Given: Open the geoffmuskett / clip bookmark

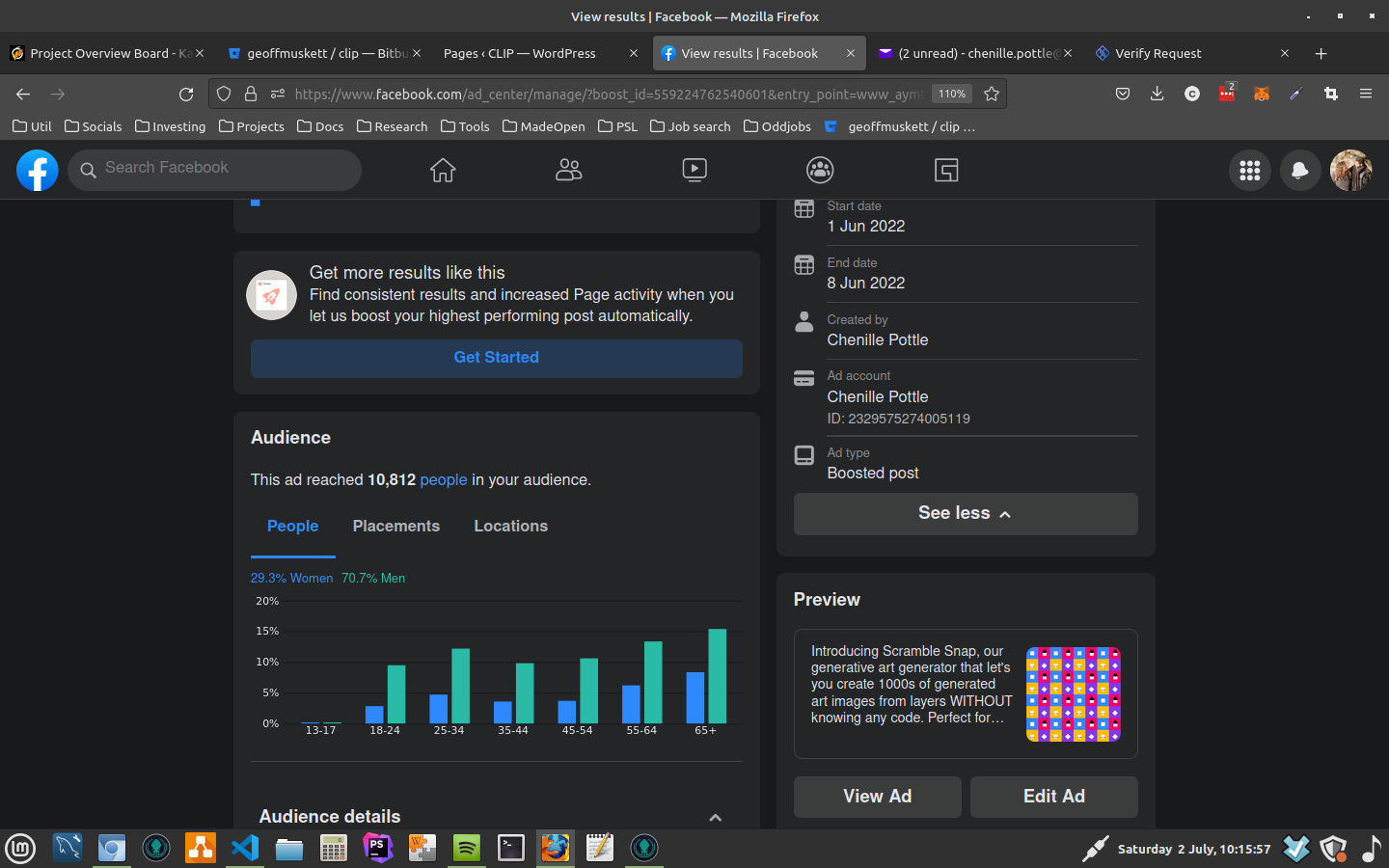Looking at the screenshot, I should [x=900, y=126].
